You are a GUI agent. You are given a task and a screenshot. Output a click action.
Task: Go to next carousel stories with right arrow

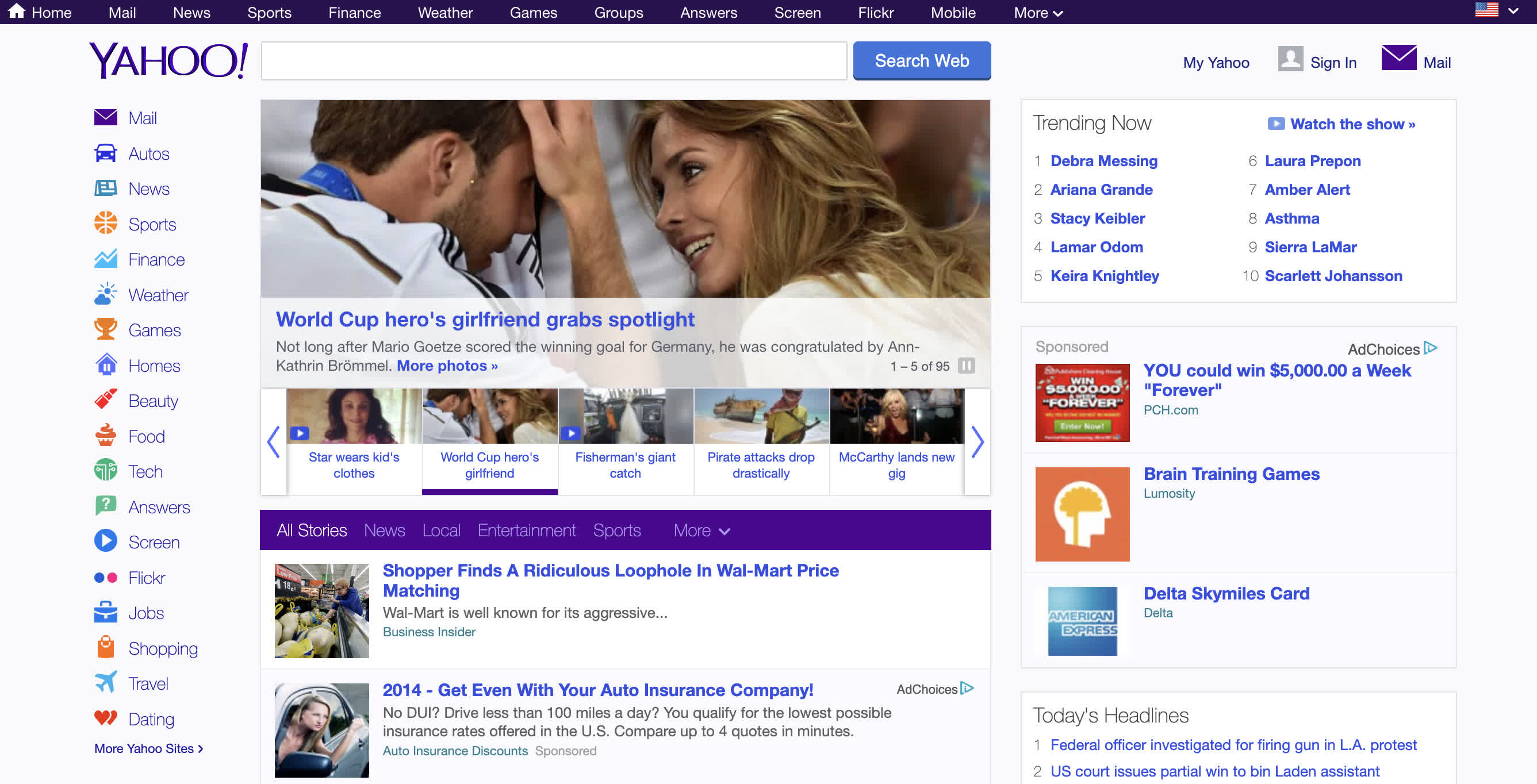977,442
